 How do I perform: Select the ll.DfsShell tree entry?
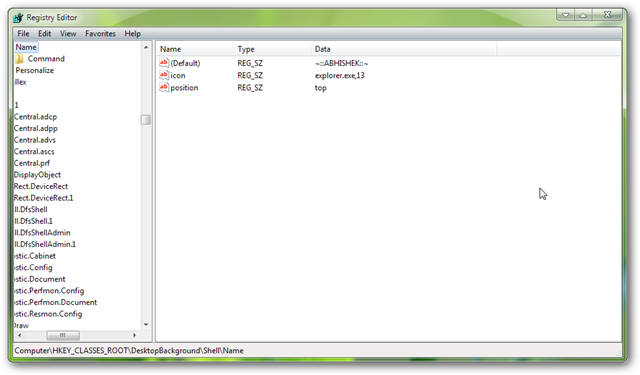pyautogui.click(x=31, y=209)
